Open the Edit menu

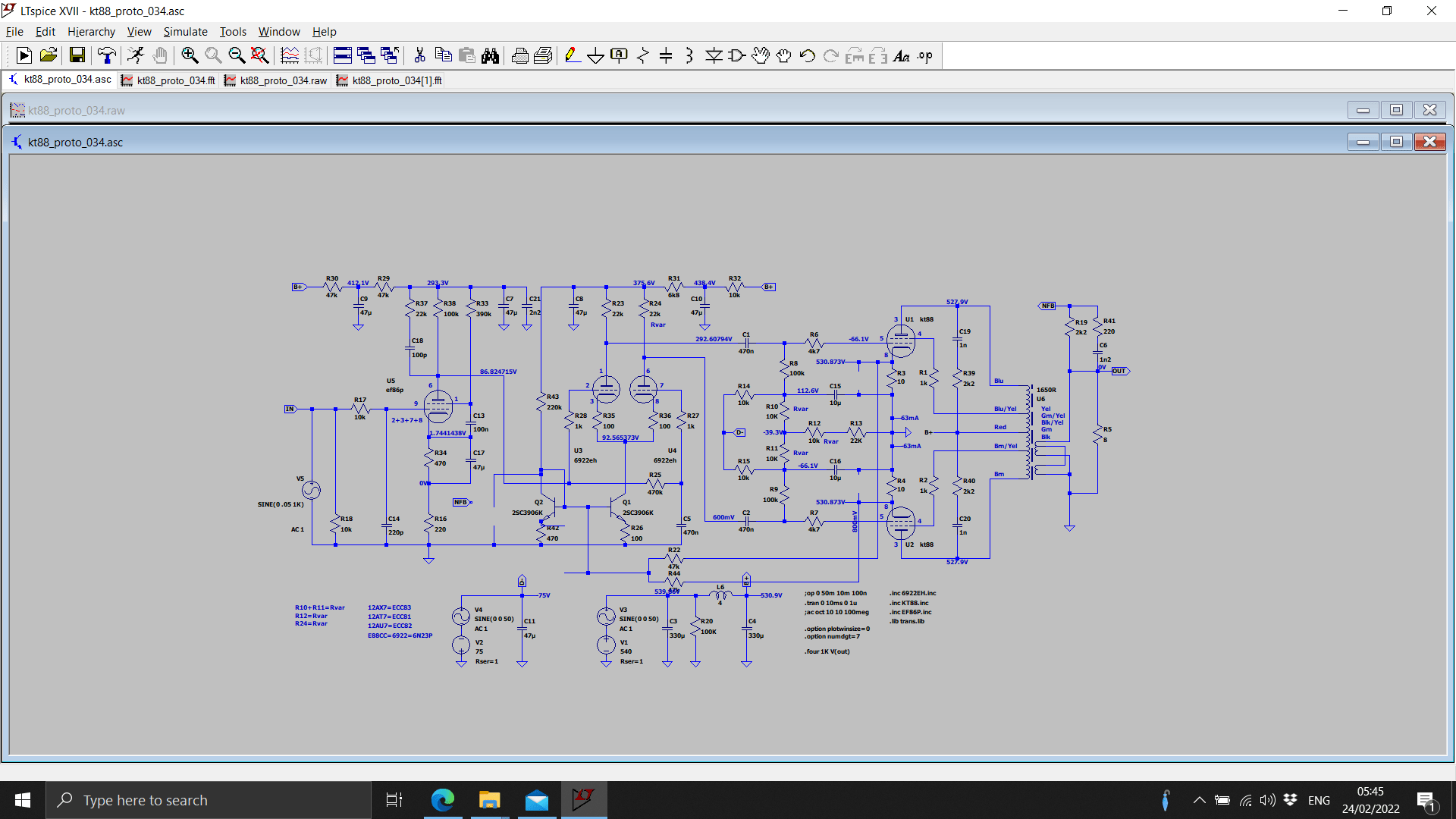tap(45, 32)
